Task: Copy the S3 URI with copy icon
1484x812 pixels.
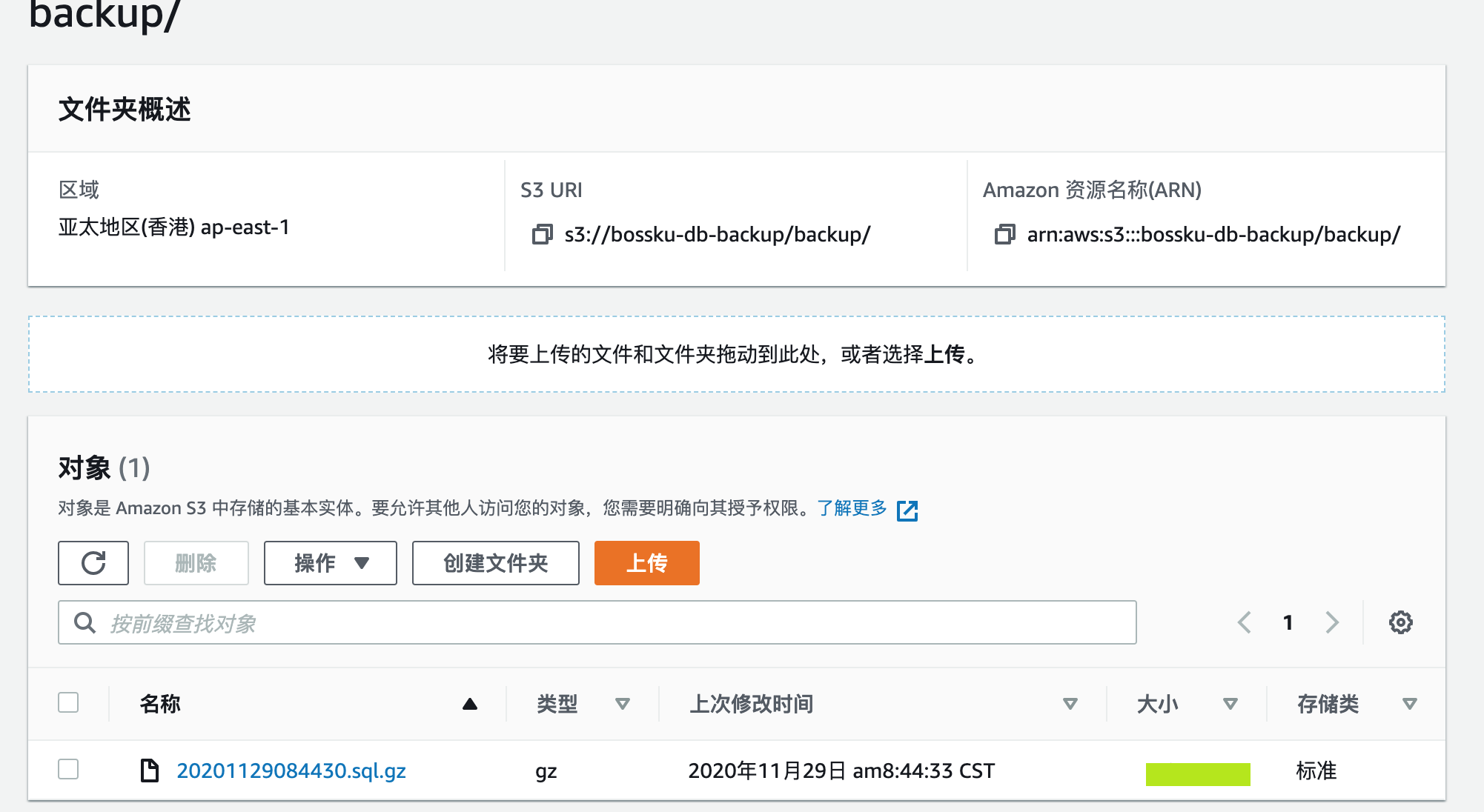Action: tap(542, 235)
